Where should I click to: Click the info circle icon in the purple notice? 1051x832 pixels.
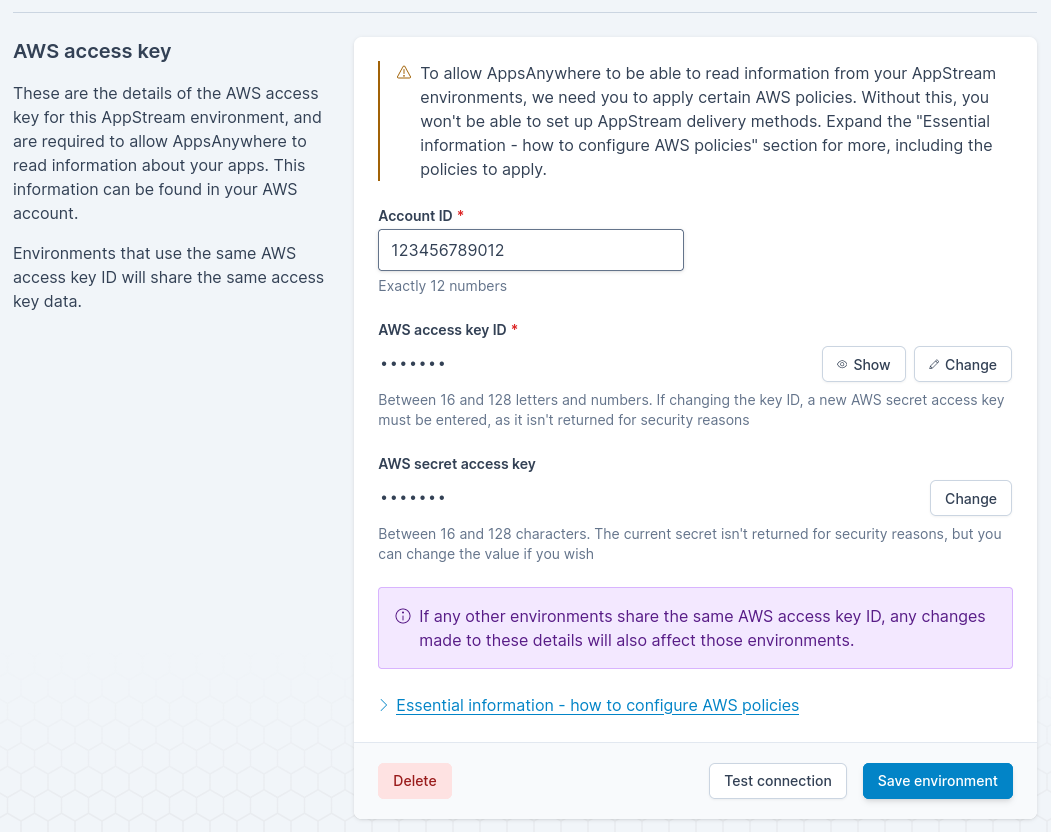(403, 616)
